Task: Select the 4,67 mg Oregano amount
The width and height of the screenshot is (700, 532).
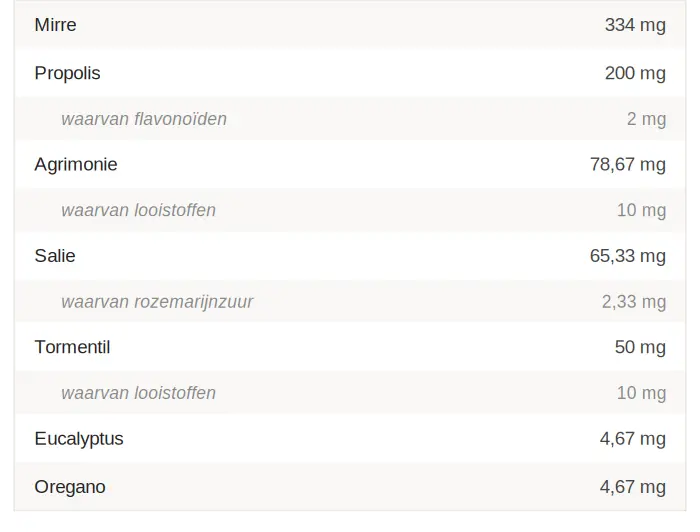Action: click(632, 487)
